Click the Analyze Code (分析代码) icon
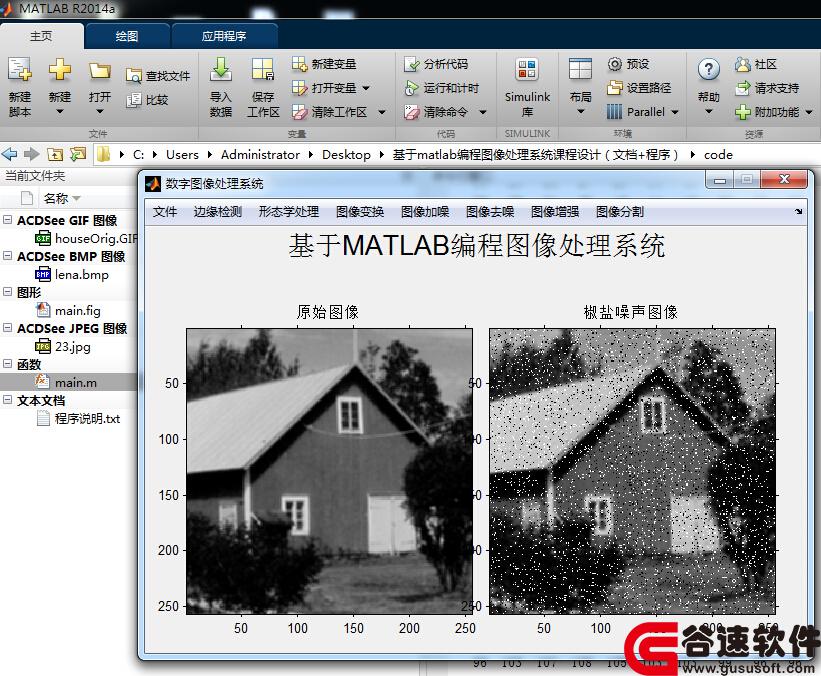The height and width of the screenshot is (676, 821). (x=412, y=64)
